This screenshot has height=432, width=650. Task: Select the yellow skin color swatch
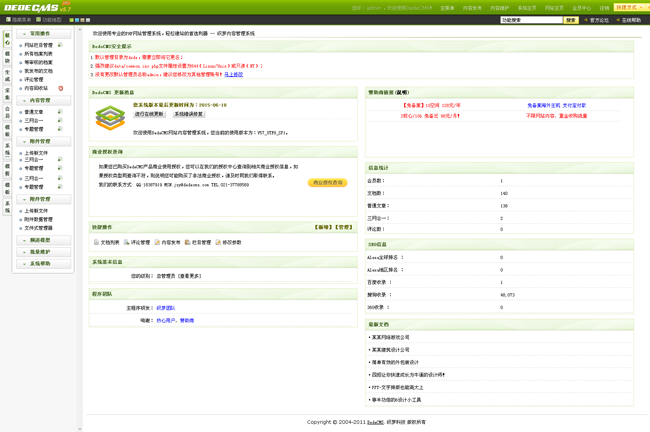point(82,19)
